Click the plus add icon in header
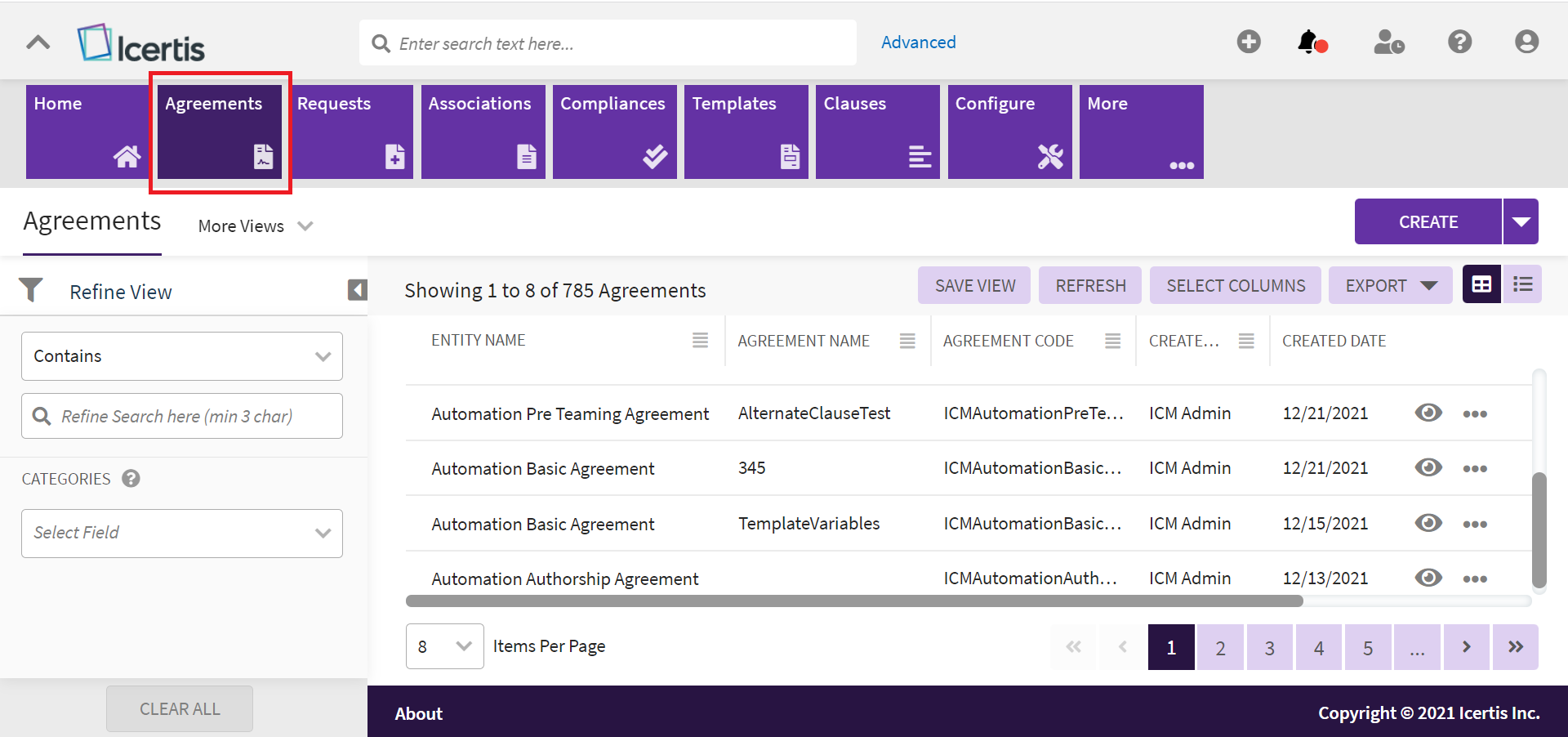 [1248, 42]
